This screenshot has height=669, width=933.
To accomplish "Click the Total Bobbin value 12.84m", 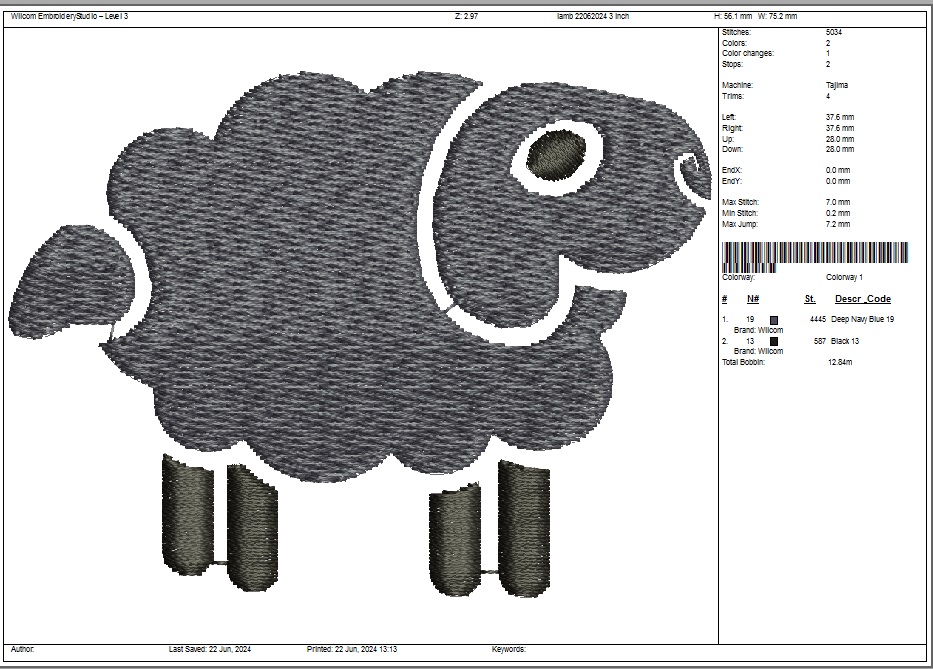I will tap(839, 362).
